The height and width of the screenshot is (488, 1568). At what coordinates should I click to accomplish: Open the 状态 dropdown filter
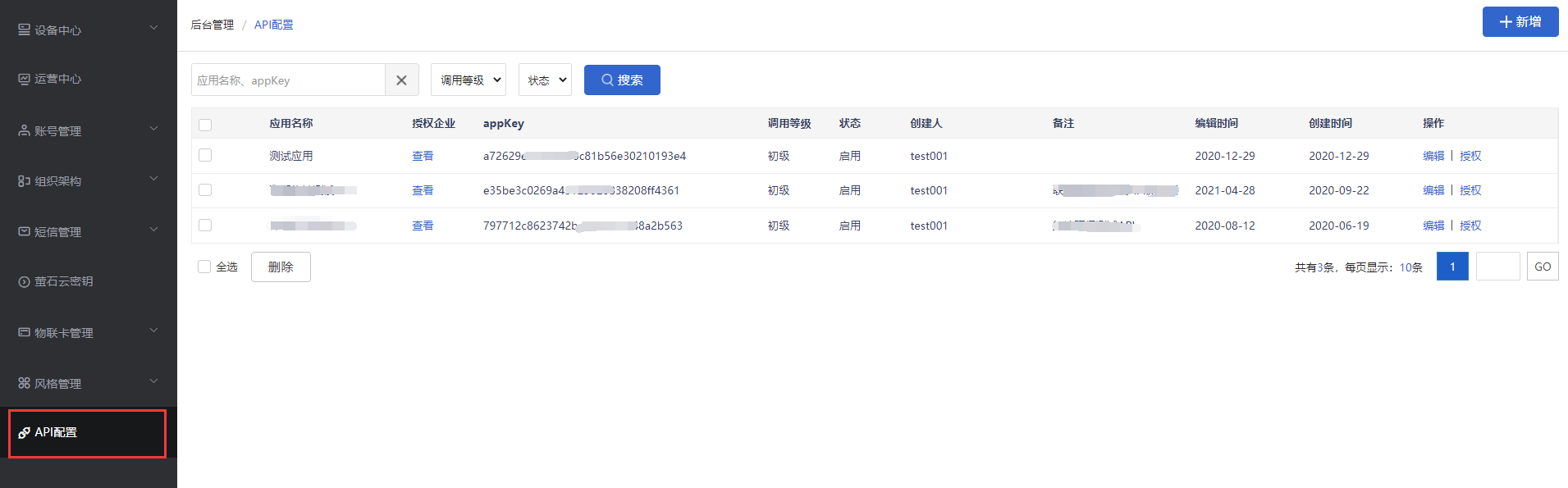[x=545, y=80]
